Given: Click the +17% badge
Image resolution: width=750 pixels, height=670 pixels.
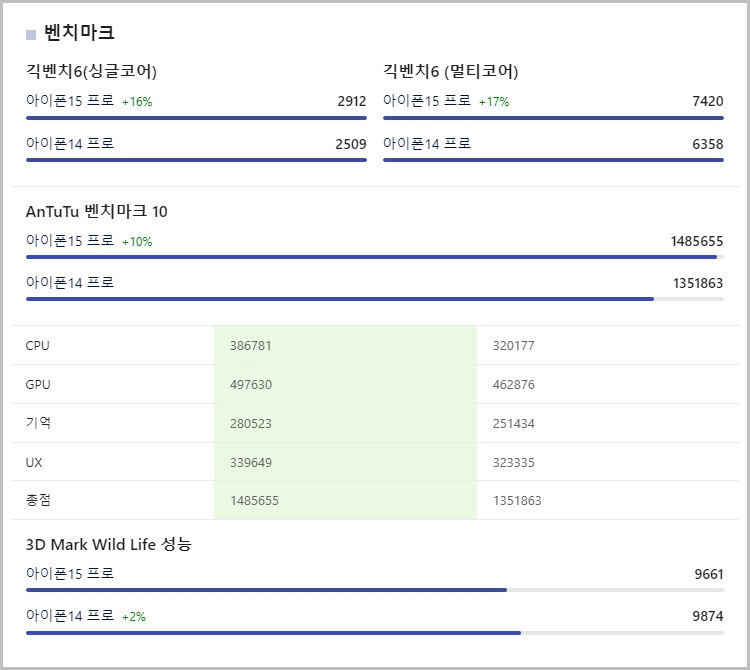Looking at the screenshot, I should [494, 102].
